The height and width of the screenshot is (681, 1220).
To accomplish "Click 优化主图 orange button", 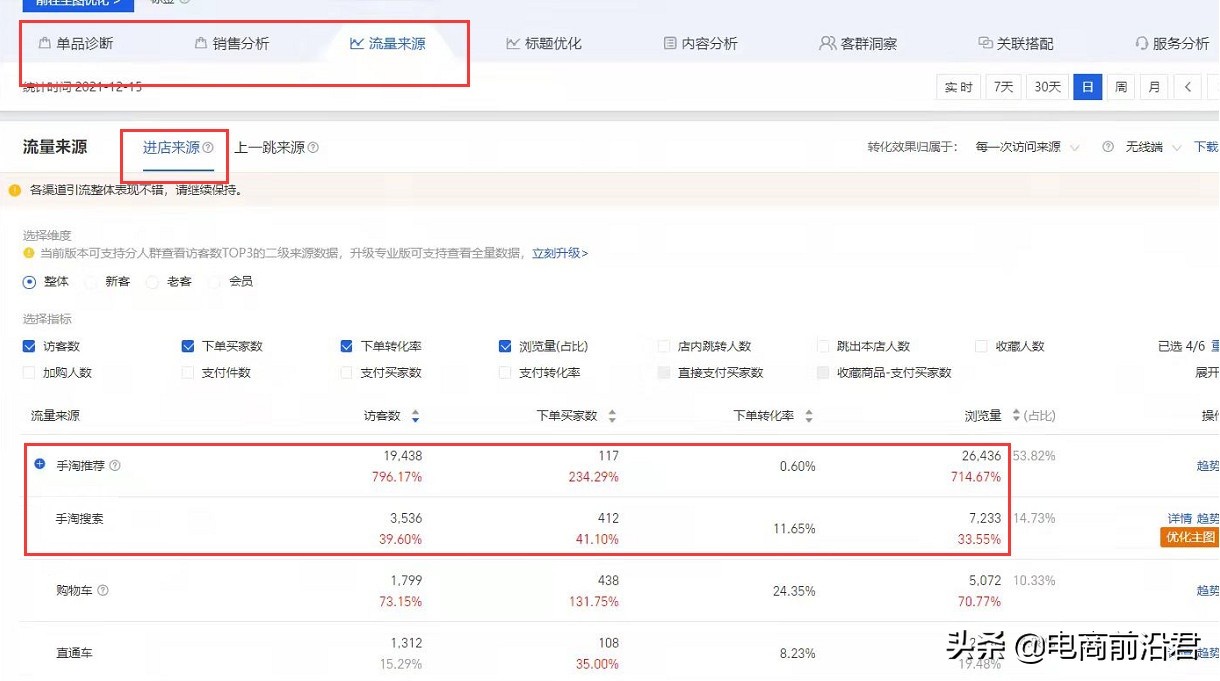I will [x=1189, y=538].
